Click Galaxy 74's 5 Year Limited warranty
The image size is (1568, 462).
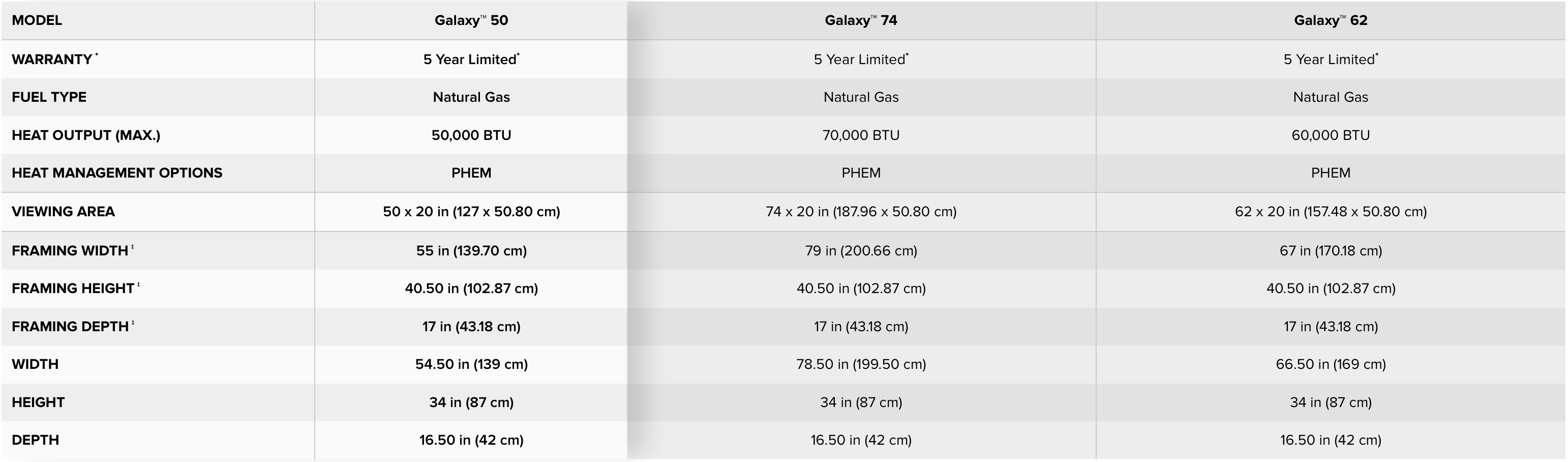861,59
